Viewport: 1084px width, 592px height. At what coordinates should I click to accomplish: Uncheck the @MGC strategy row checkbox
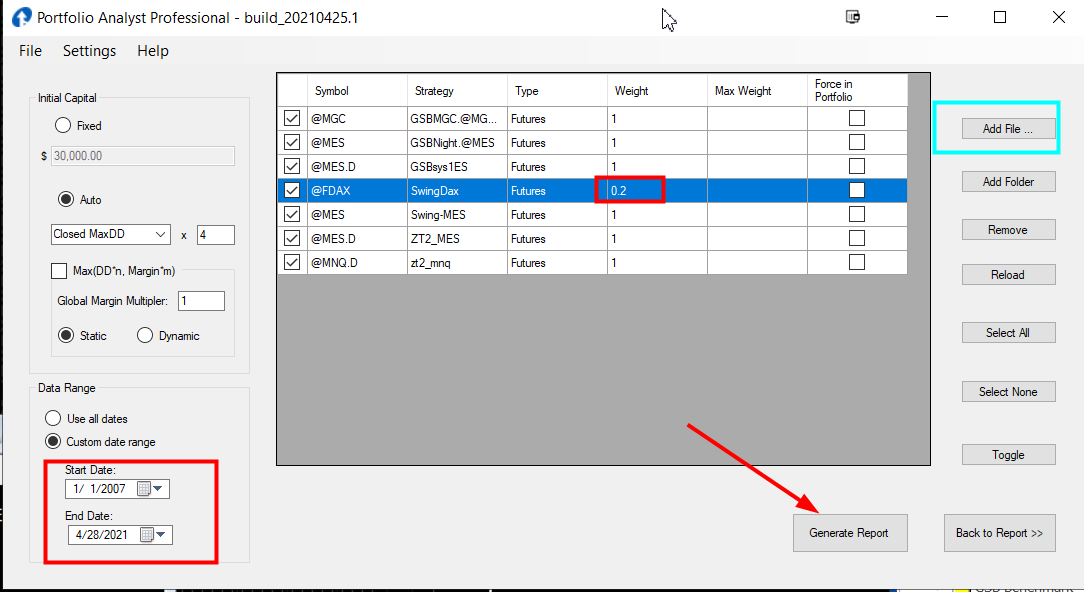(292, 119)
